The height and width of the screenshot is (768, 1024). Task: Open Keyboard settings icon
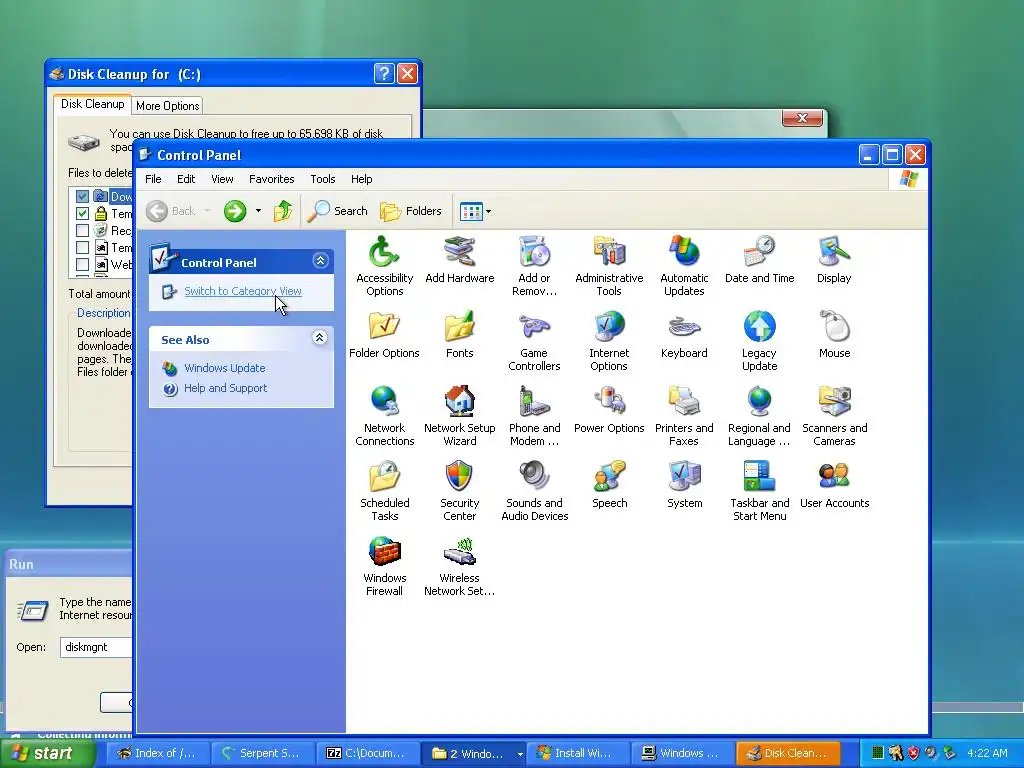click(x=684, y=335)
